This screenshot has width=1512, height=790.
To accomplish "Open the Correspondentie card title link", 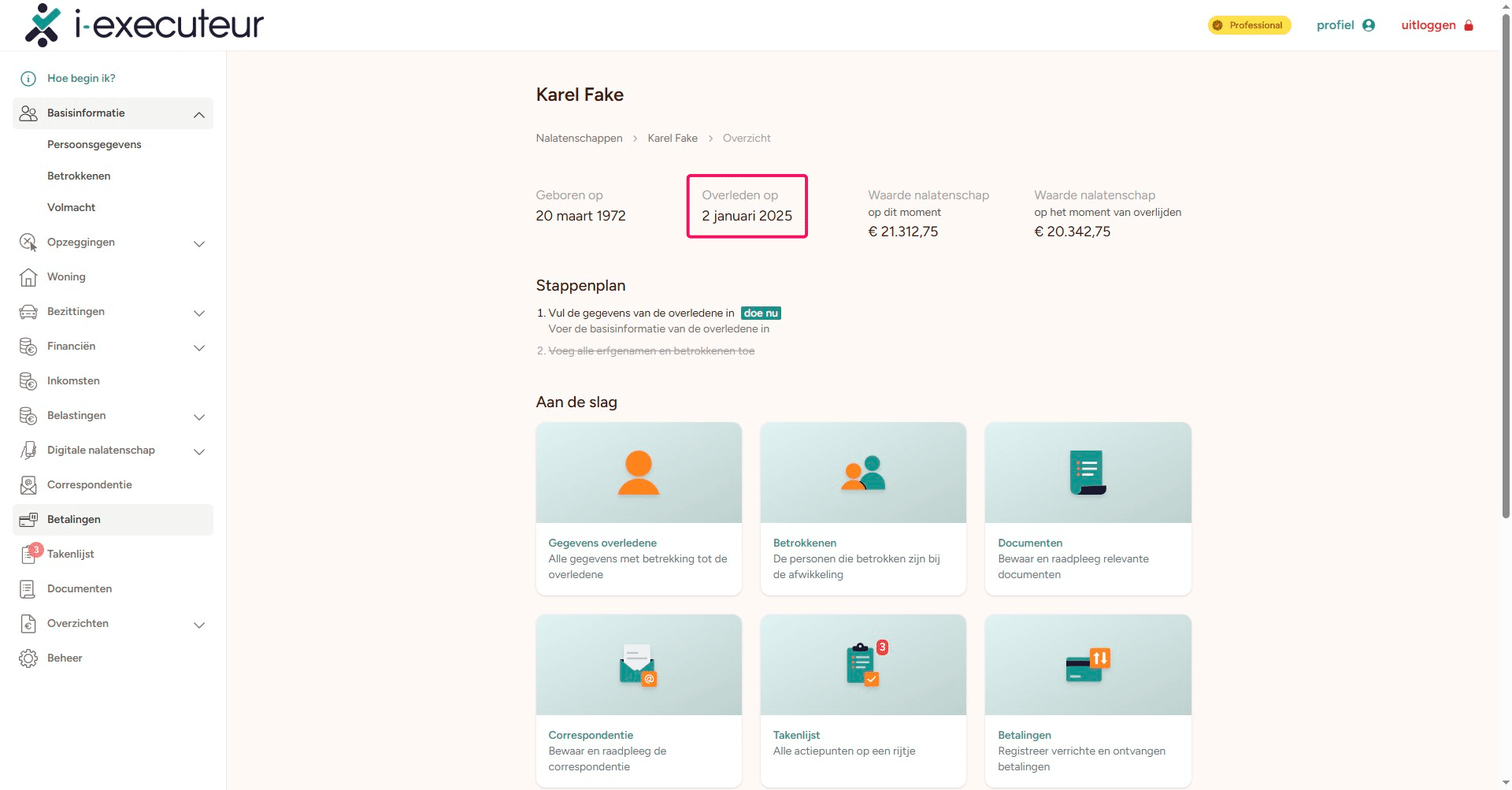I will (x=591, y=736).
